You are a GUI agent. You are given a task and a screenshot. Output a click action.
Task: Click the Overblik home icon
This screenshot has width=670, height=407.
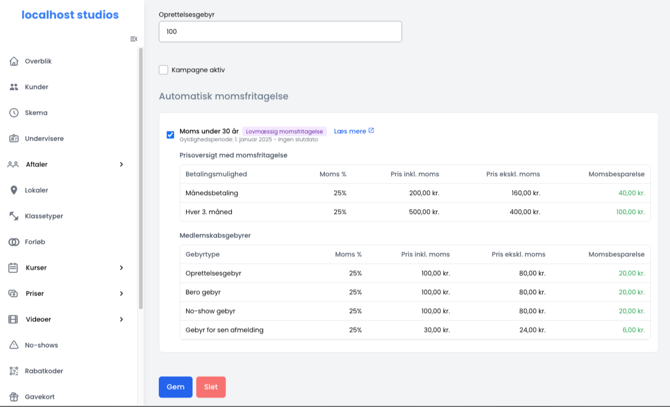tap(14, 61)
